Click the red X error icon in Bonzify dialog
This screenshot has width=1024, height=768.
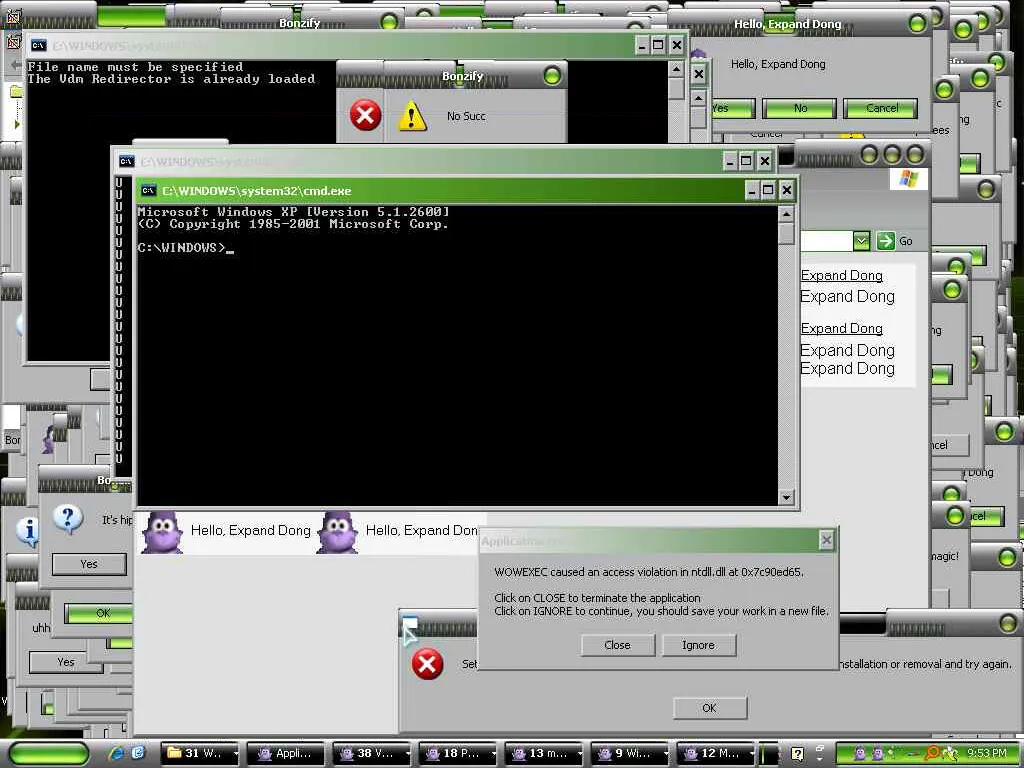coord(365,116)
